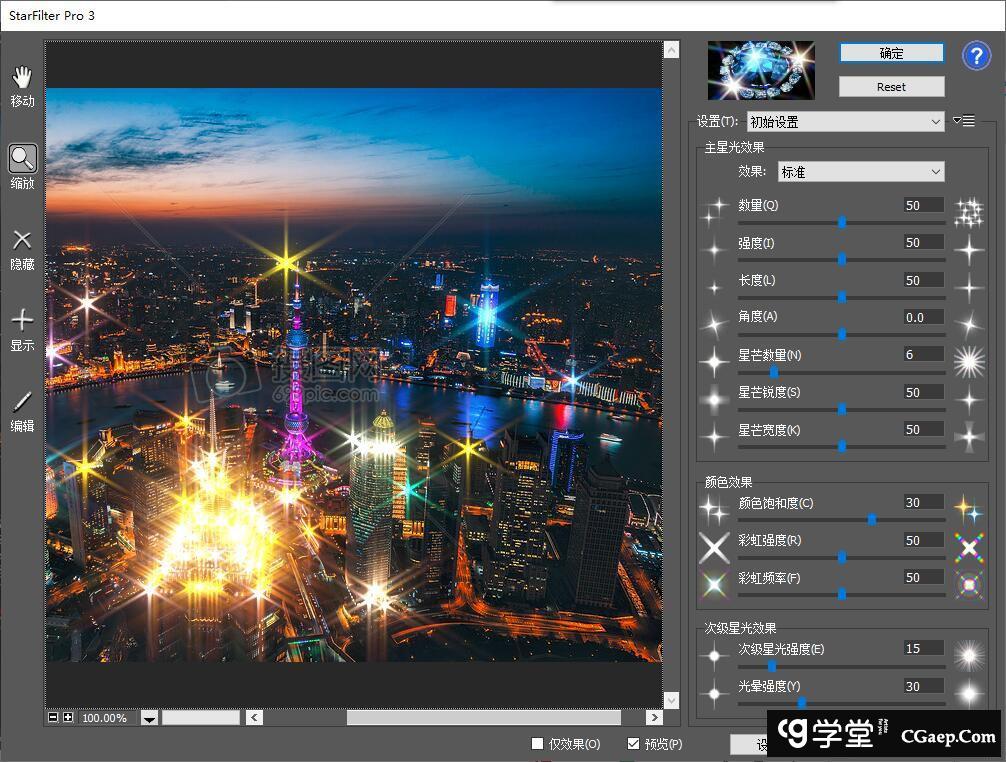This screenshot has height=762, width=1006.
Task: Select the Zoom (缩放) magnifier tool
Action: click(x=22, y=158)
